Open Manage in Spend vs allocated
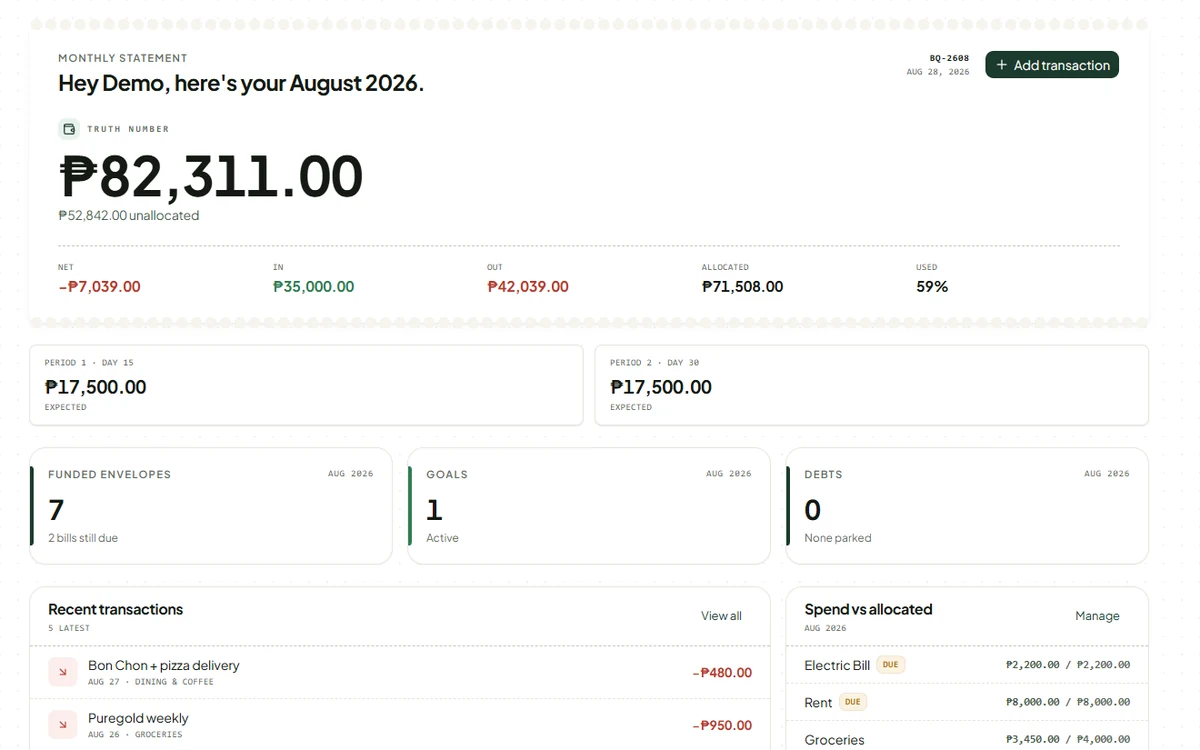Screen dimensions: 1200x750 [1097, 616]
